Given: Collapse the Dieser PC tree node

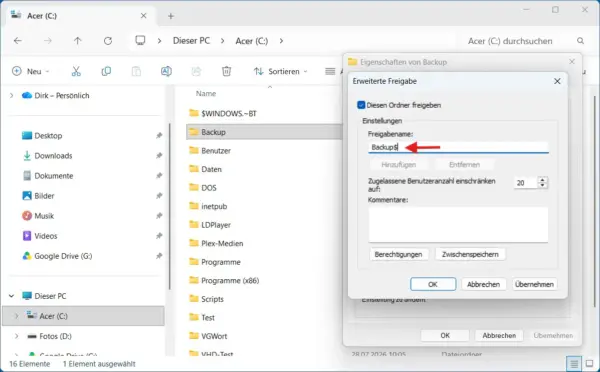Looking at the screenshot, I should click(x=11, y=296).
